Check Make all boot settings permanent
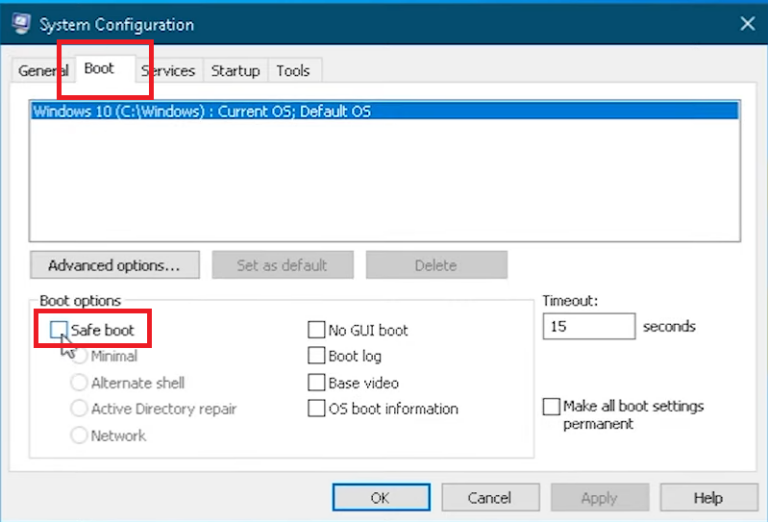The image size is (768, 522). [552, 406]
